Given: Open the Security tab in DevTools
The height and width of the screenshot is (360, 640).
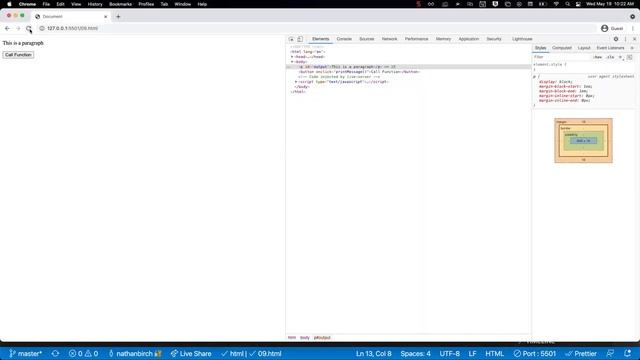Looking at the screenshot, I should click(x=494, y=39).
